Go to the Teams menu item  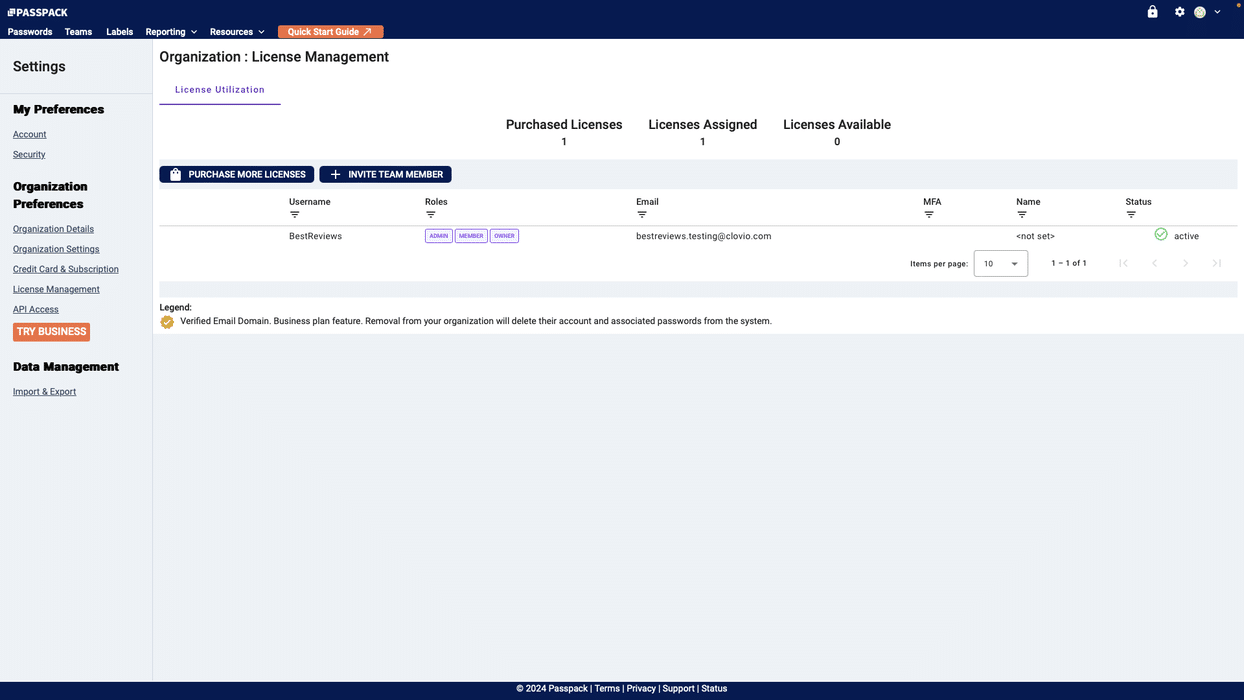(x=78, y=32)
